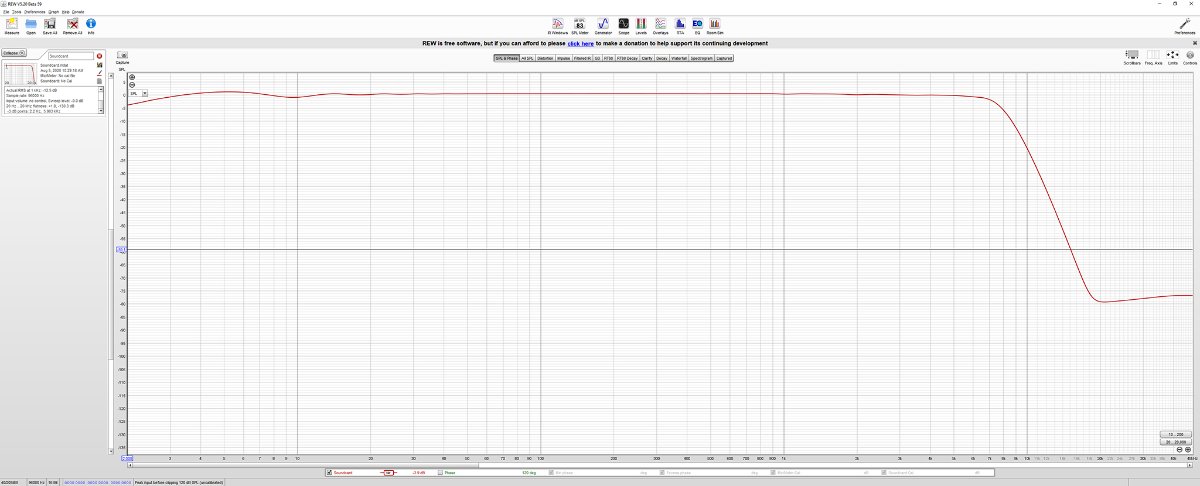Open the RTA analyzer
1200x486 pixels.
pyautogui.click(x=680, y=23)
